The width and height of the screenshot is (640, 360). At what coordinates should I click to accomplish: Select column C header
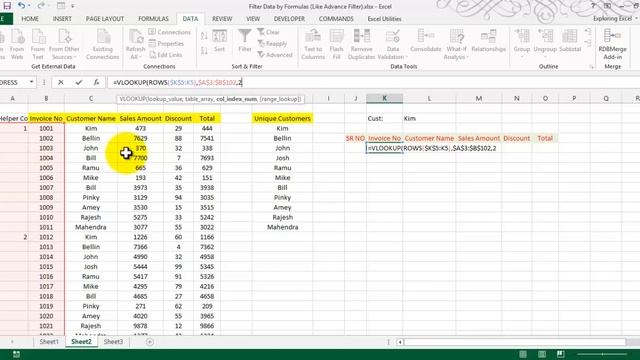coord(91,98)
